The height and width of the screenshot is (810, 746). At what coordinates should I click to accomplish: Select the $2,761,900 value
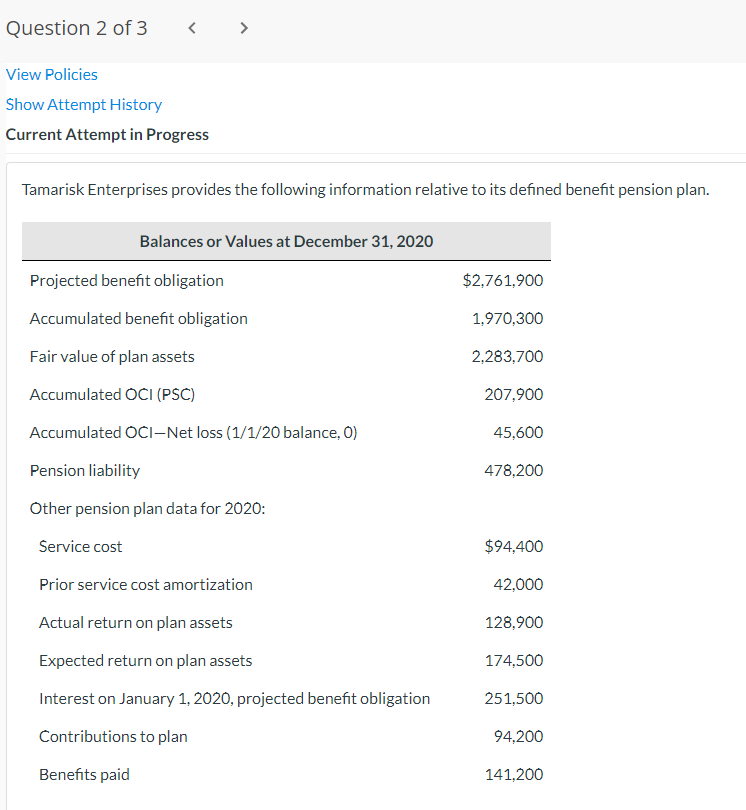click(x=503, y=280)
